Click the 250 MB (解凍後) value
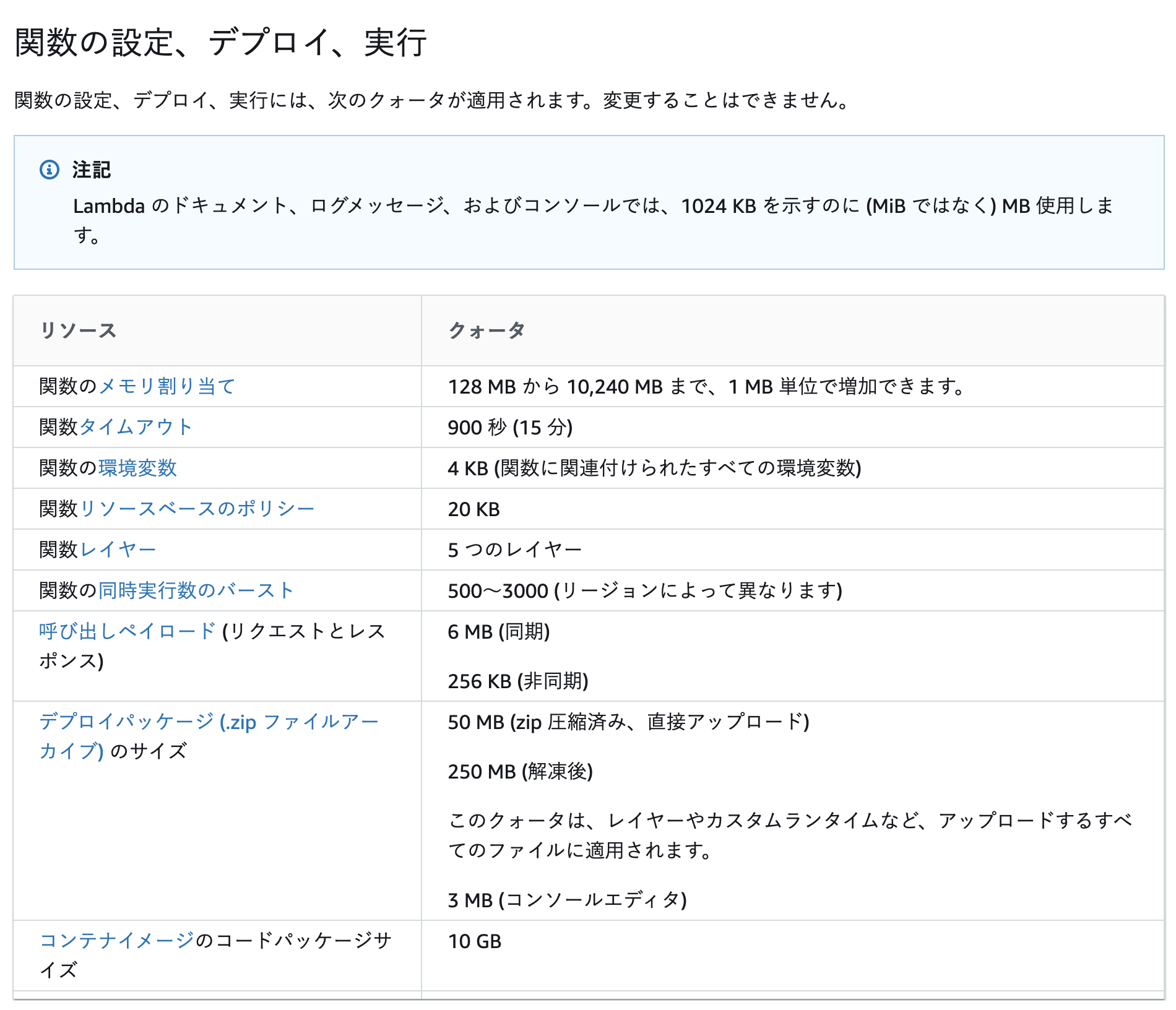 tap(521, 771)
